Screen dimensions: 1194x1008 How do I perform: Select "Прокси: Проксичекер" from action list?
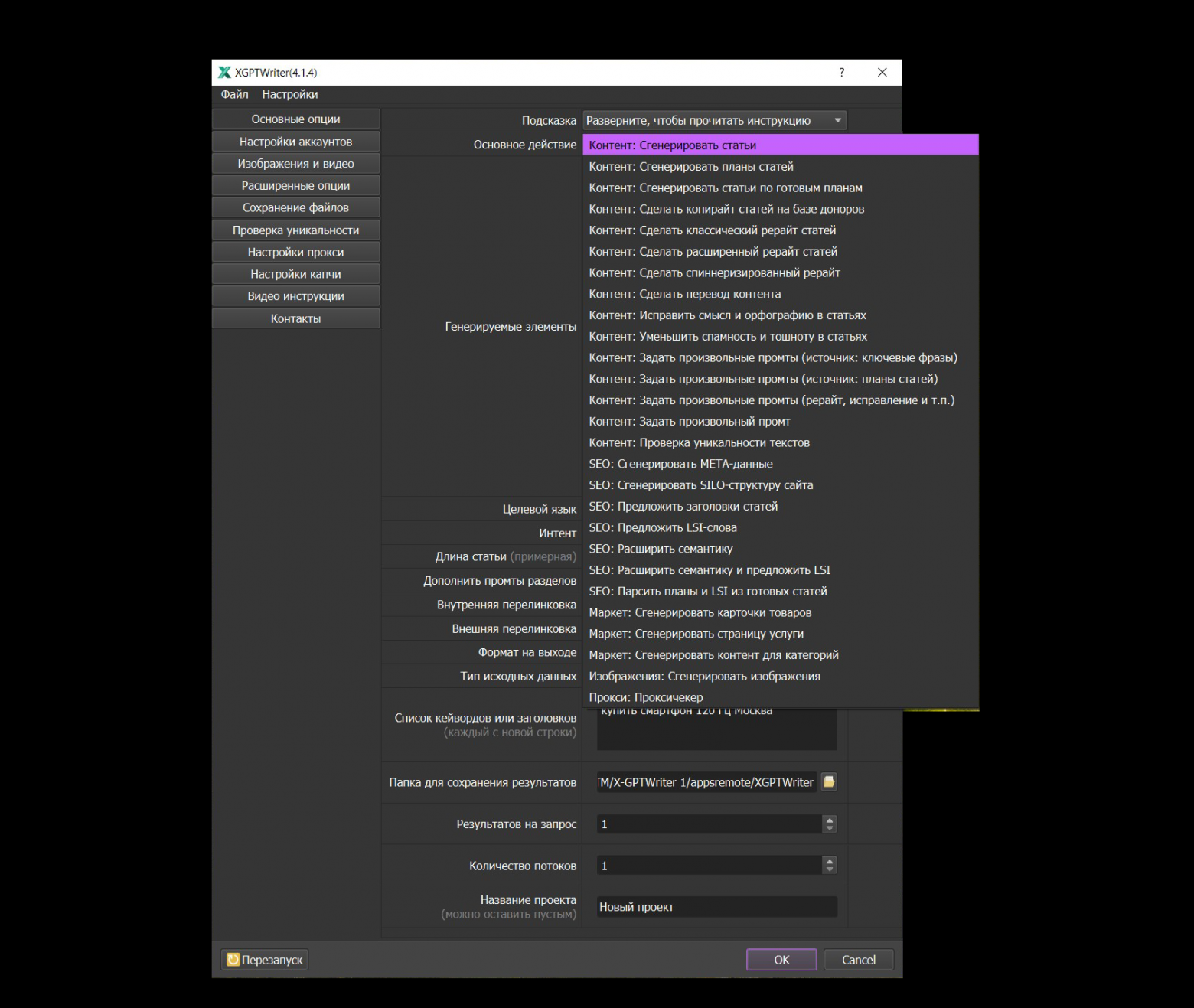(x=645, y=696)
